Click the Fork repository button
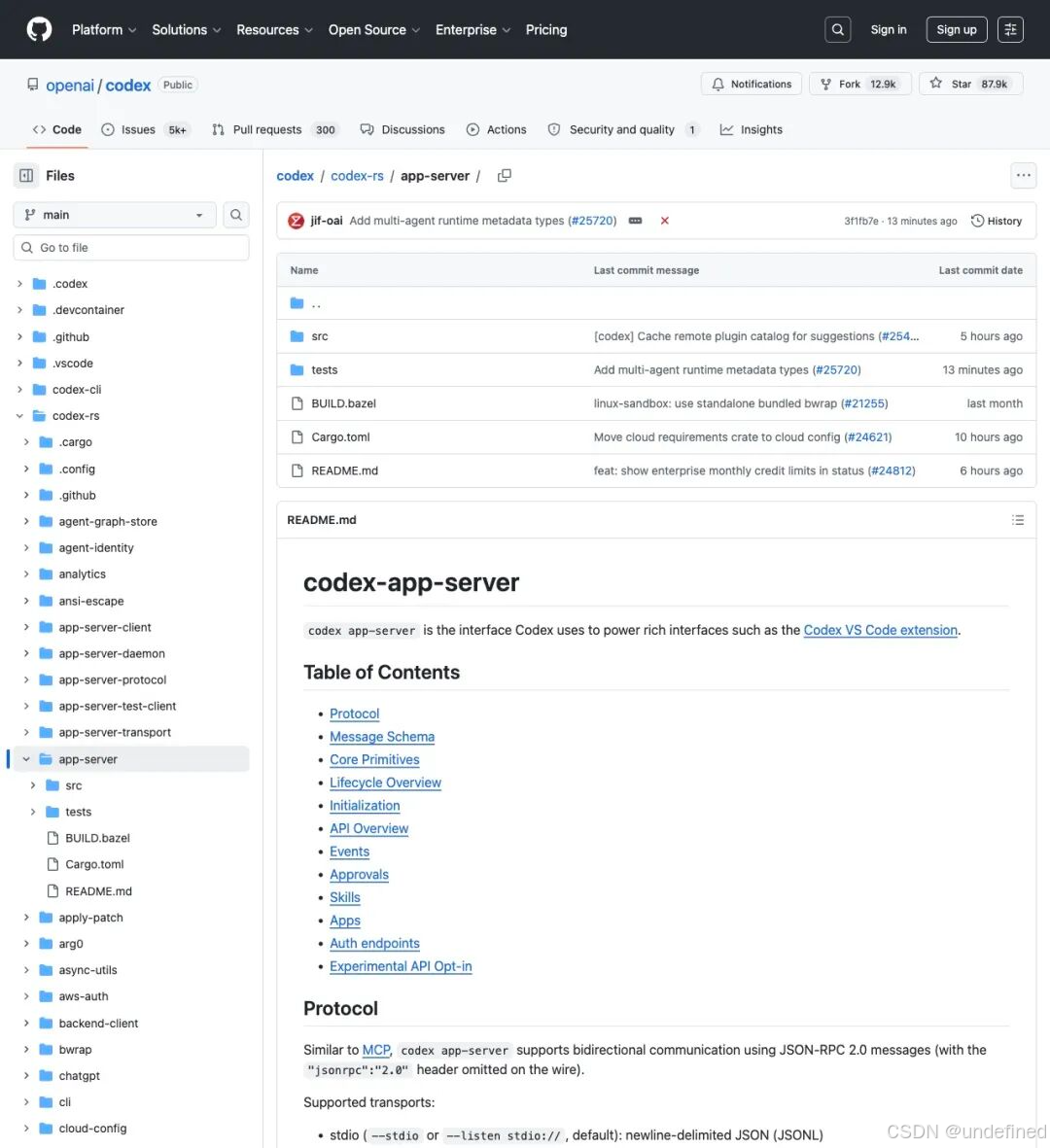 (860, 84)
